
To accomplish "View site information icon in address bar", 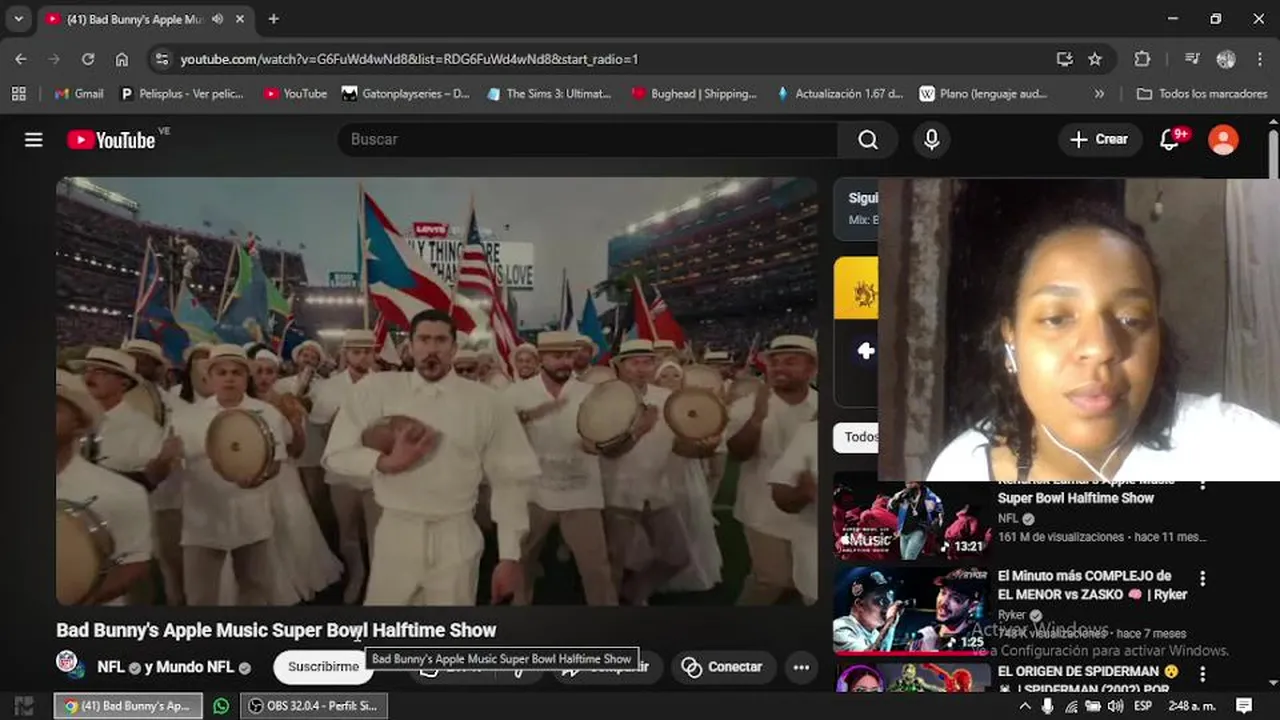I will coord(162,59).
